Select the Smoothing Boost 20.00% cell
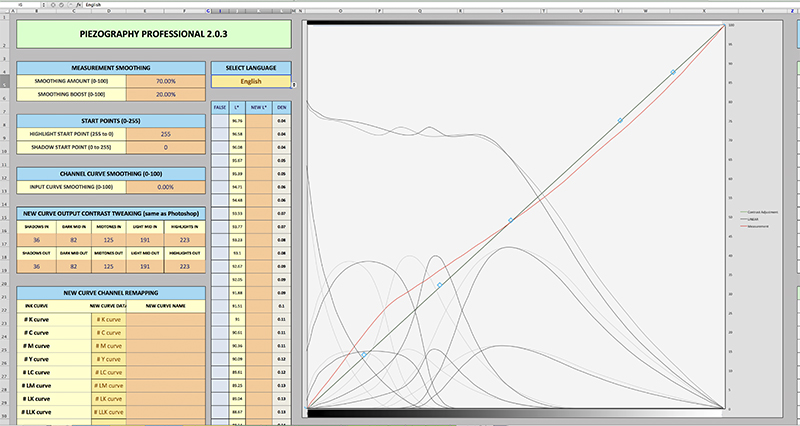800x426 pixels. click(x=165, y=93)
